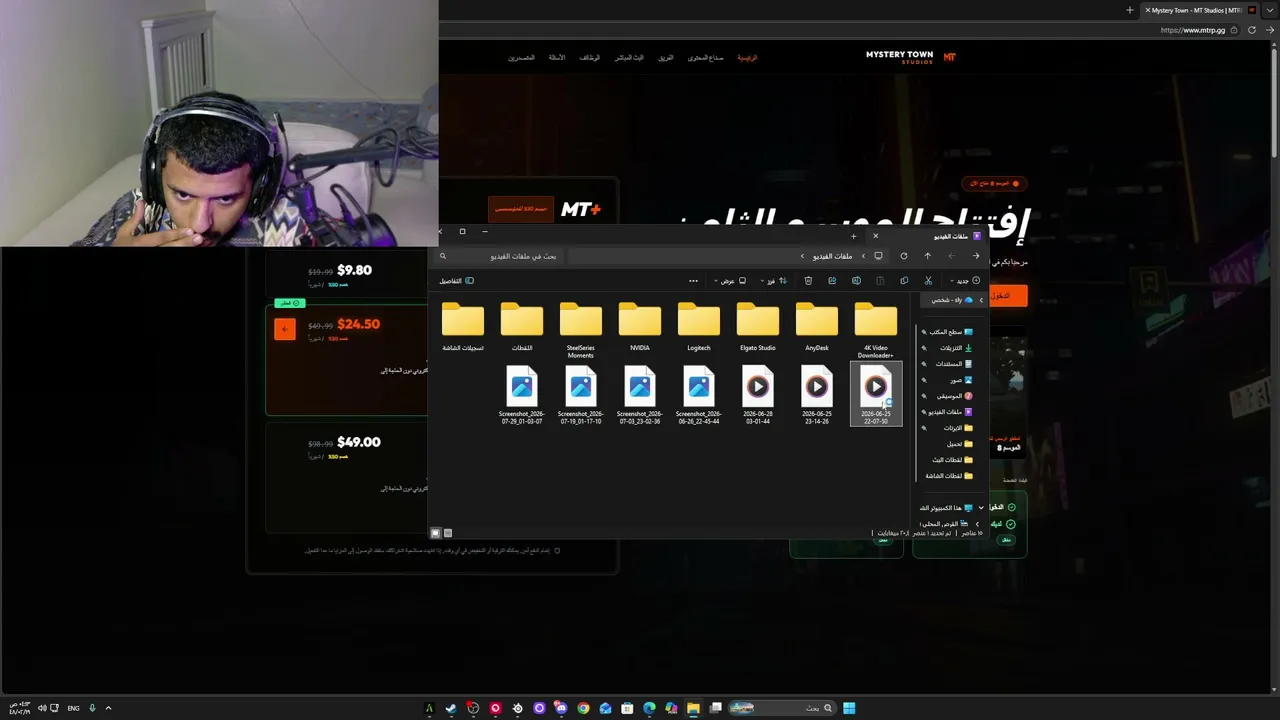Image resolution: width=1280 pixels, height=720 pixels.
Task: Switch to large icons view in status bar
Action: [435, 533]
